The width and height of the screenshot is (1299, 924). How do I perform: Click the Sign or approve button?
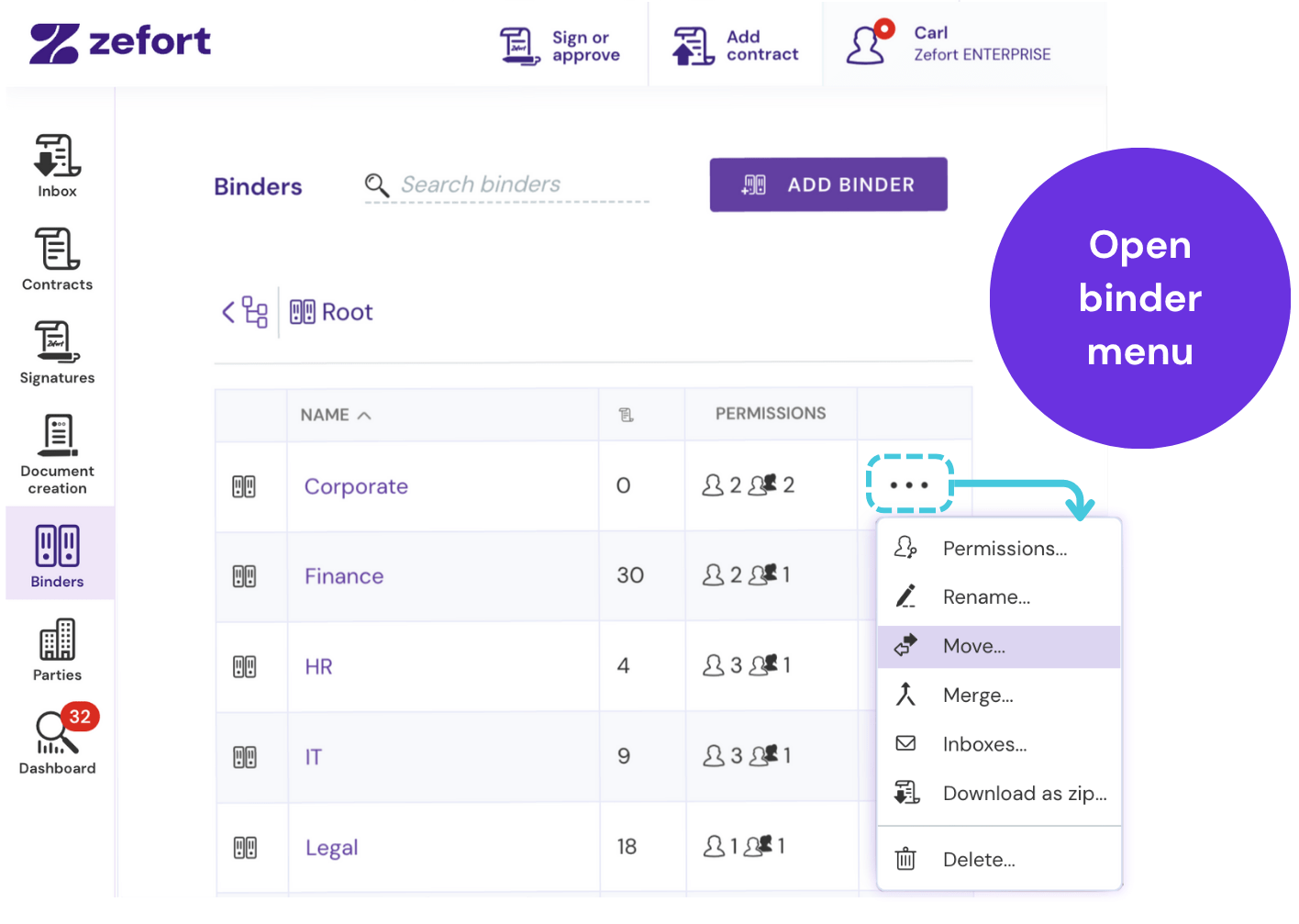[560, 46]
